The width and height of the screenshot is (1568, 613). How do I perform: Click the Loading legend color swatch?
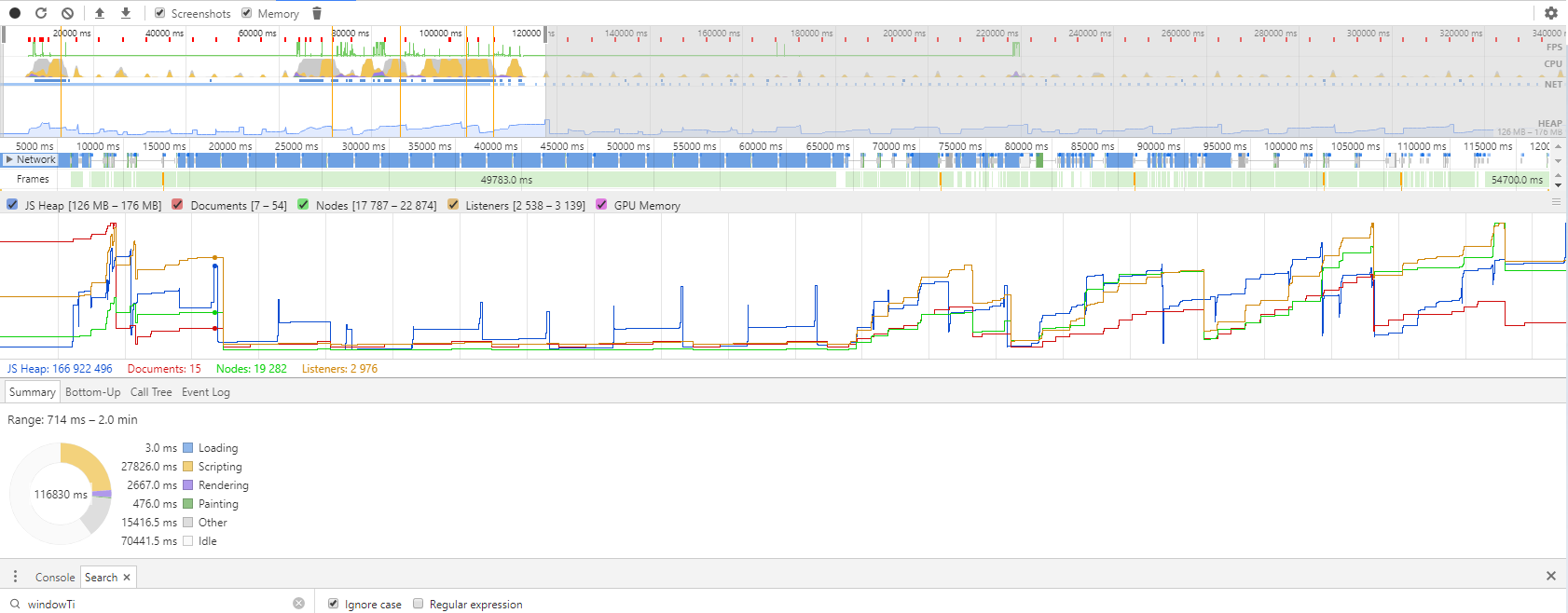point(188,448)
